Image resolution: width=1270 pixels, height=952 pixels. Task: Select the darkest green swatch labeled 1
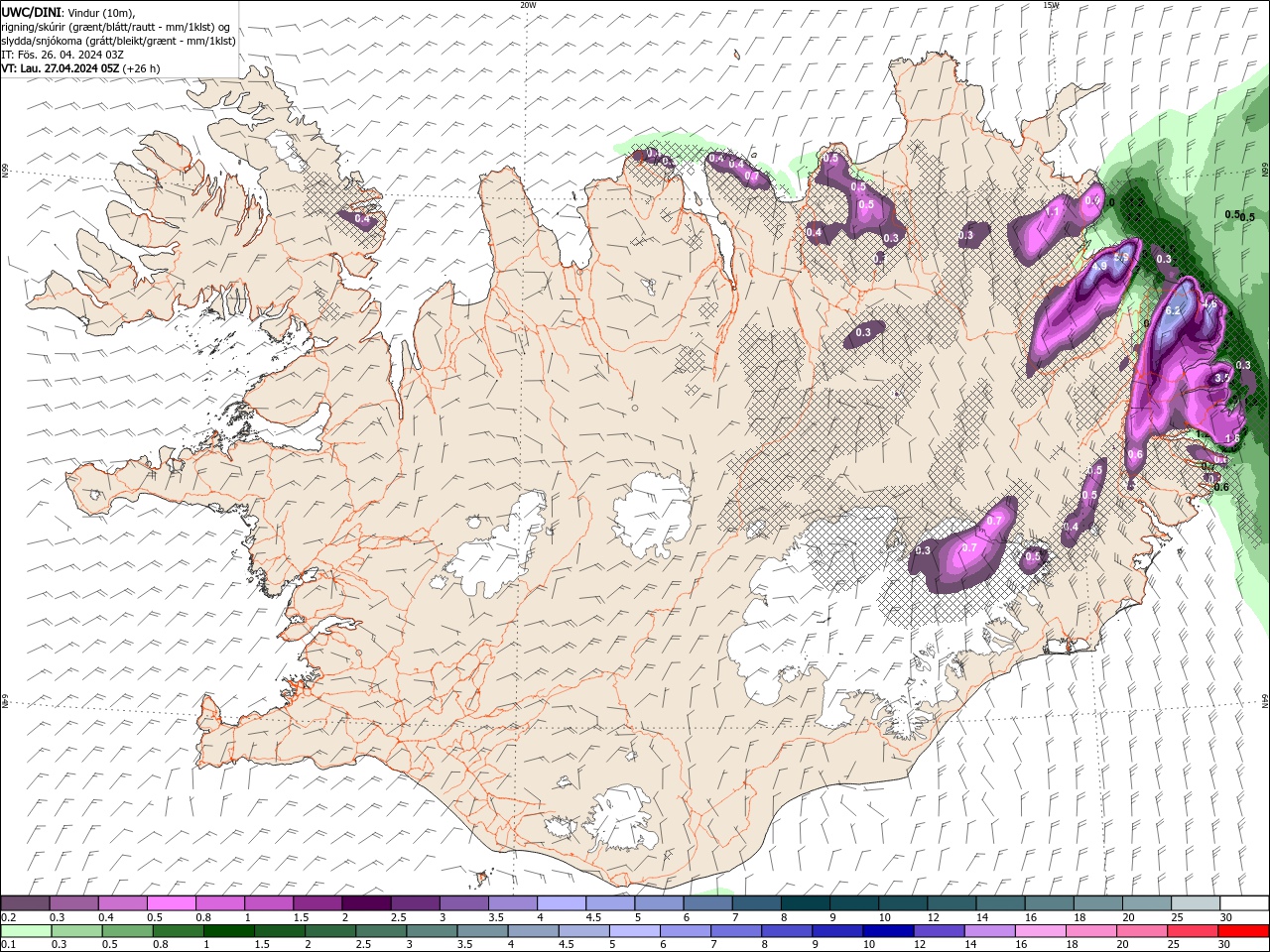[228, 931]
